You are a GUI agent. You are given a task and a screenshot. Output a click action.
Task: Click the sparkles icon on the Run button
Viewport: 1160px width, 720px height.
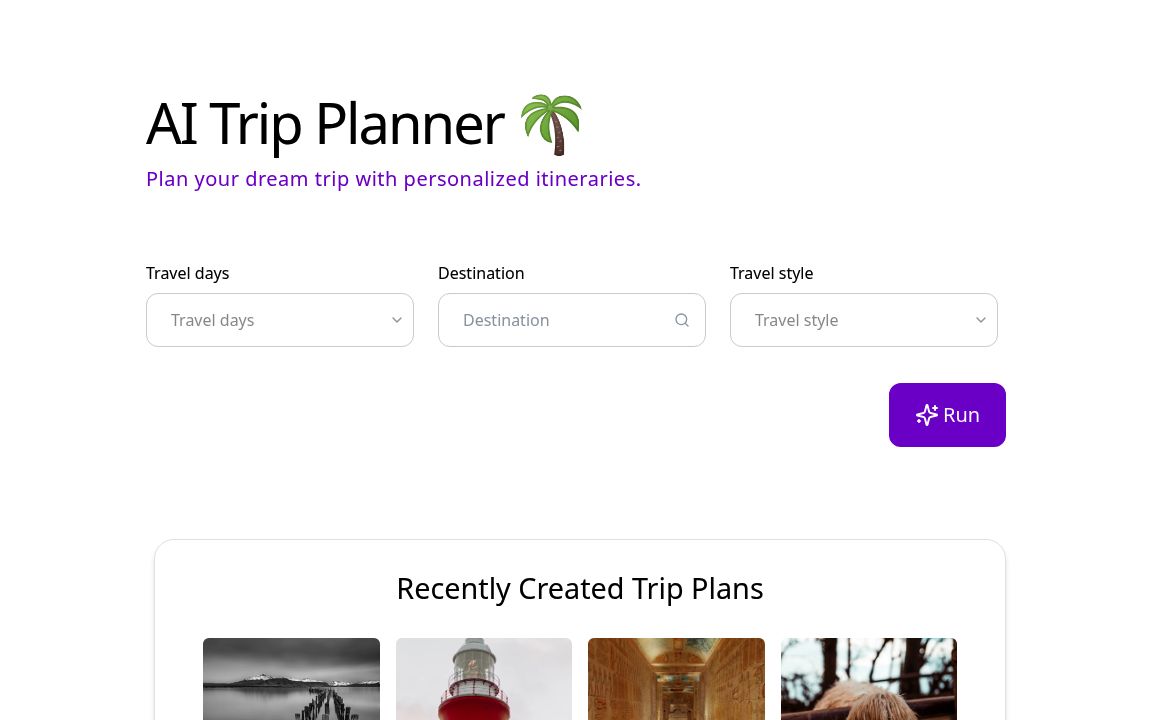[927, 415]
